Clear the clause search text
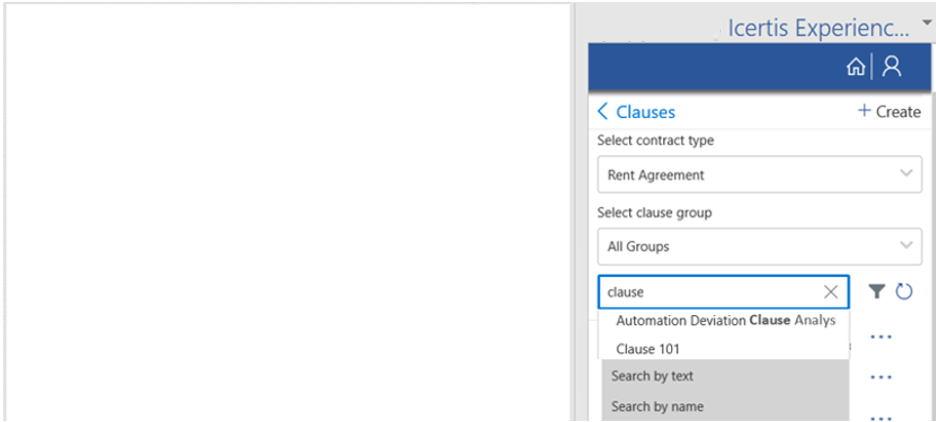Image resolution: width=936 pixels, height=422 pixels. coord(831,292)
